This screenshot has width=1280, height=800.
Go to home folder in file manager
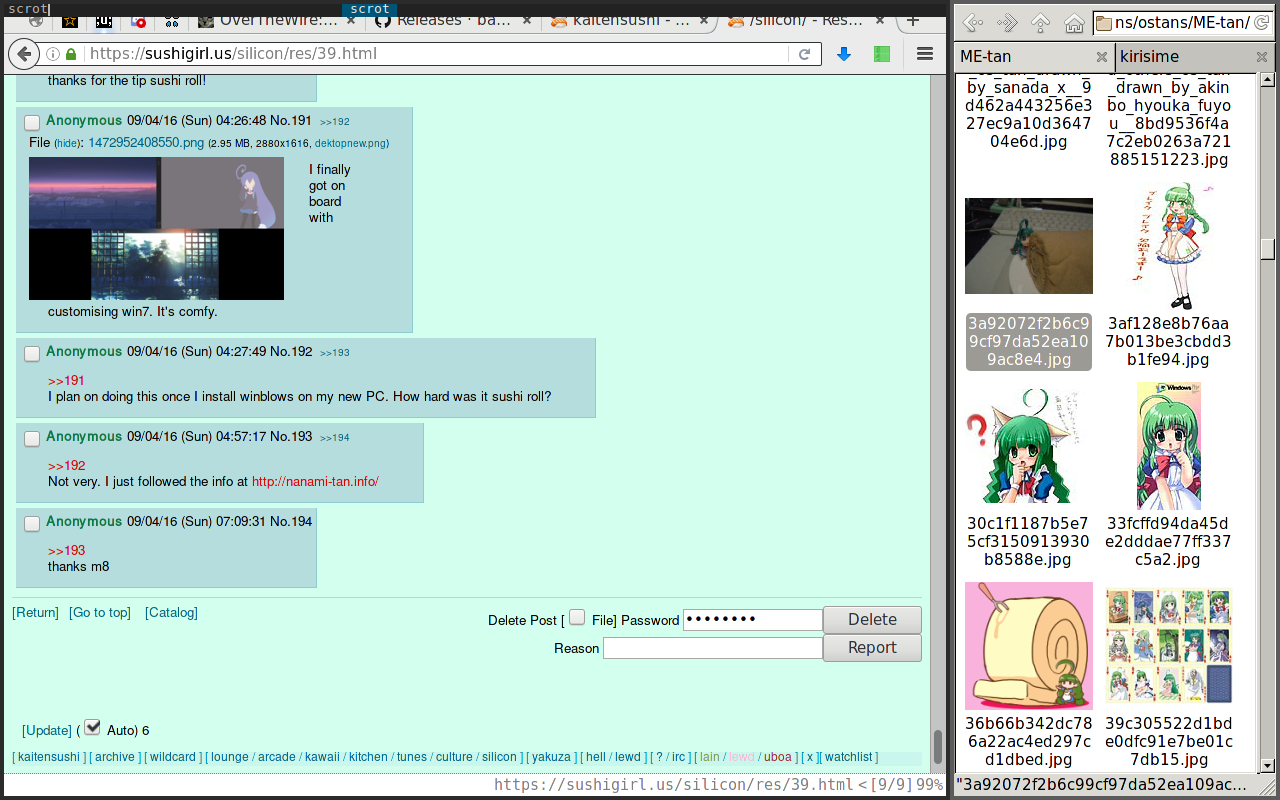pyautogui.click(x=1074, y=22)
